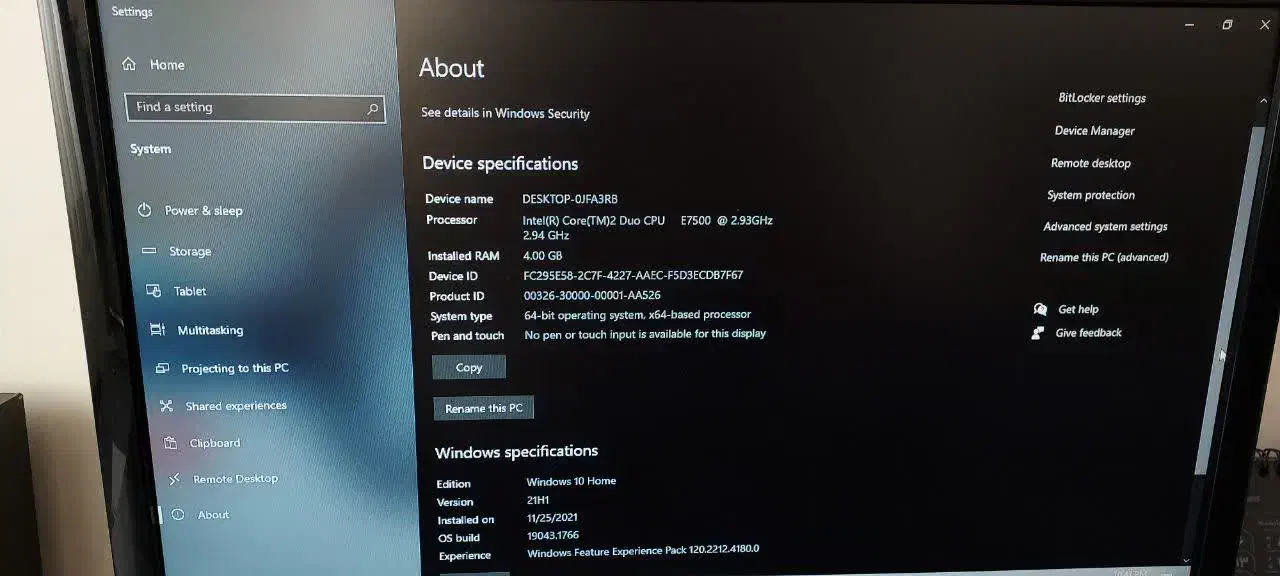Click the Device ID value starting FC295E58
Image resolution: width=1280 pixels, height=576 pixels.
click(633, 275)
